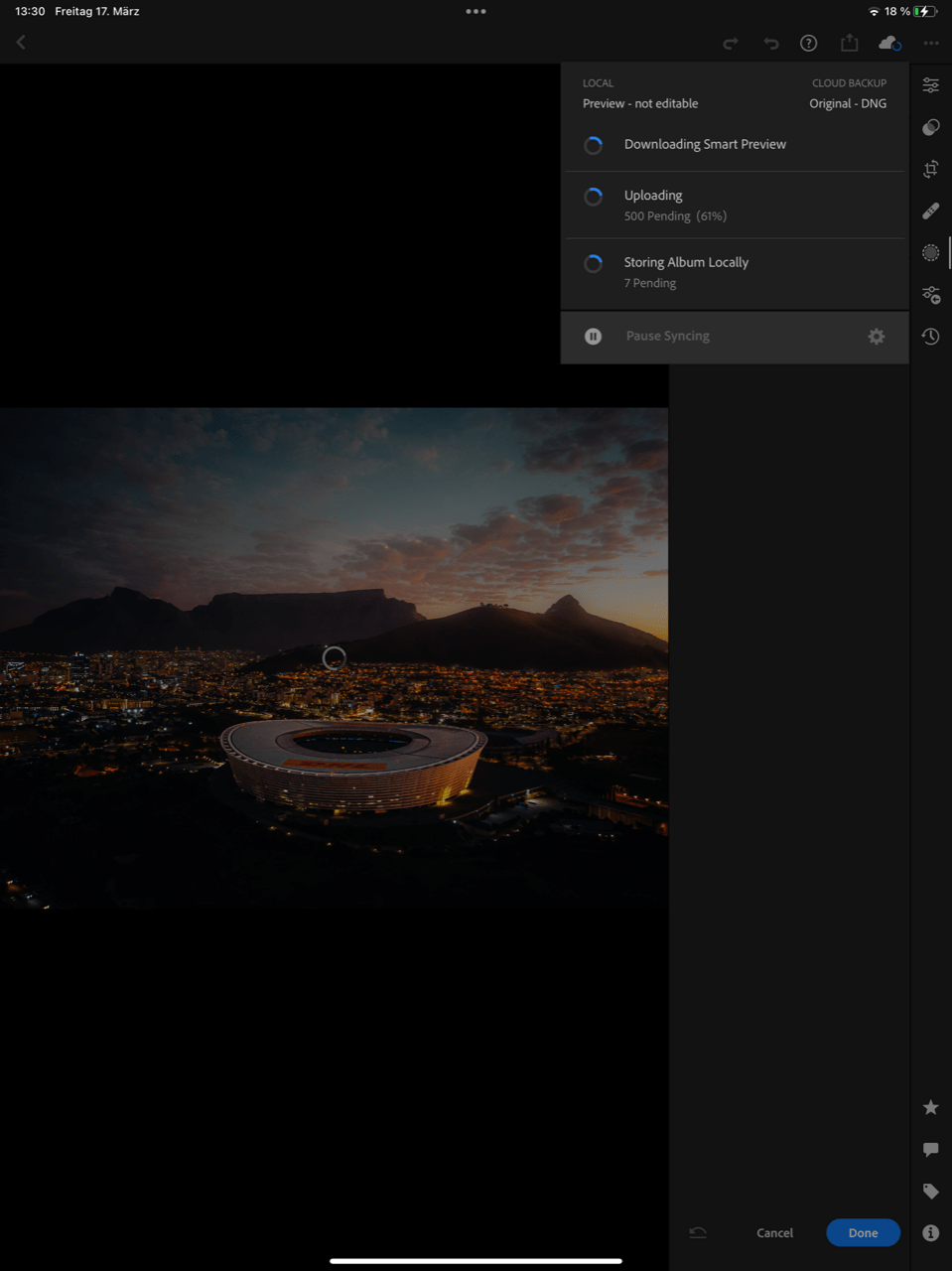Open the Light adjustments panel
This screenshot has height=1271, width=952.
coord(930,84)
